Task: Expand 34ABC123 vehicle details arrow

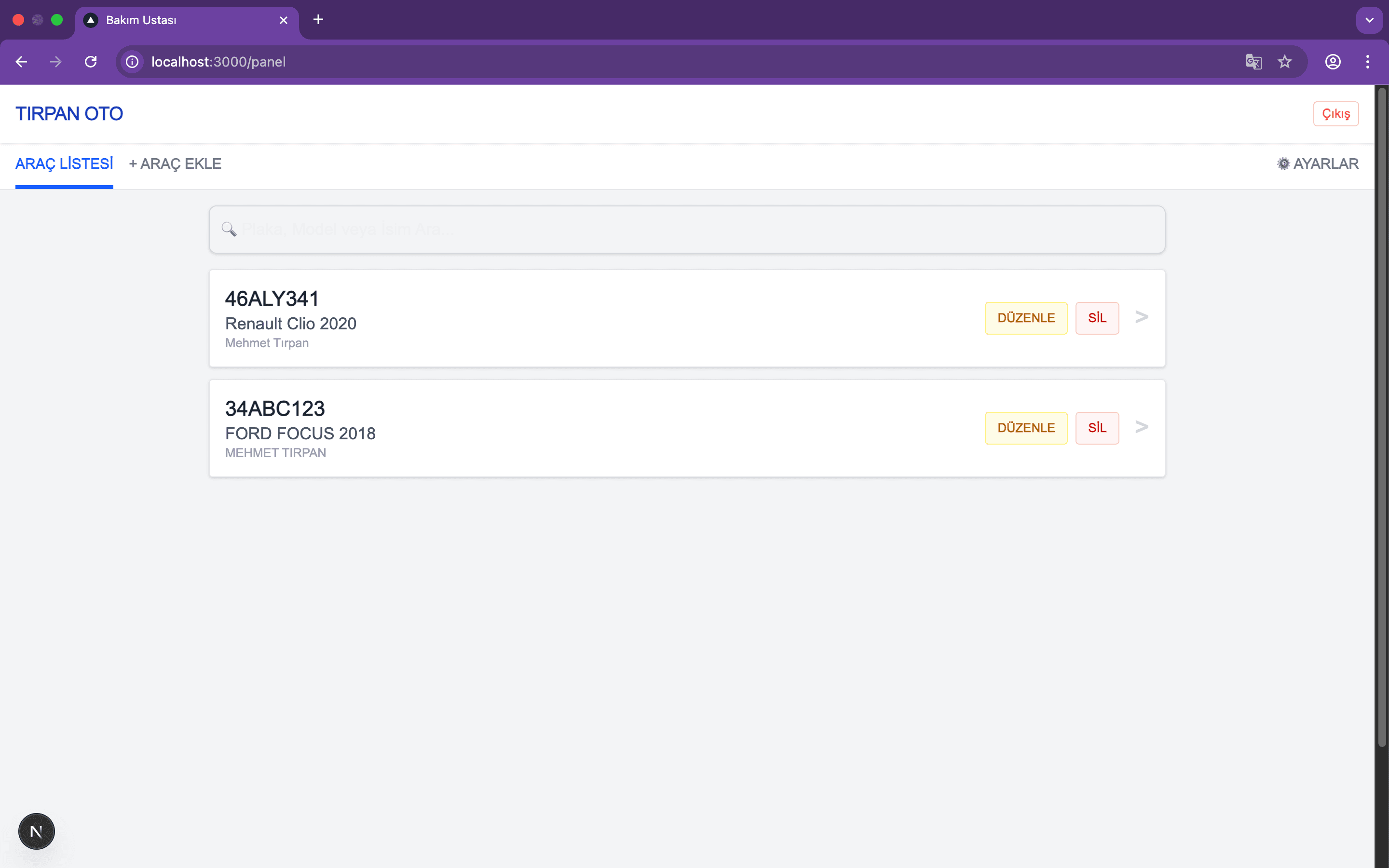Action: tap(1142, 427)
